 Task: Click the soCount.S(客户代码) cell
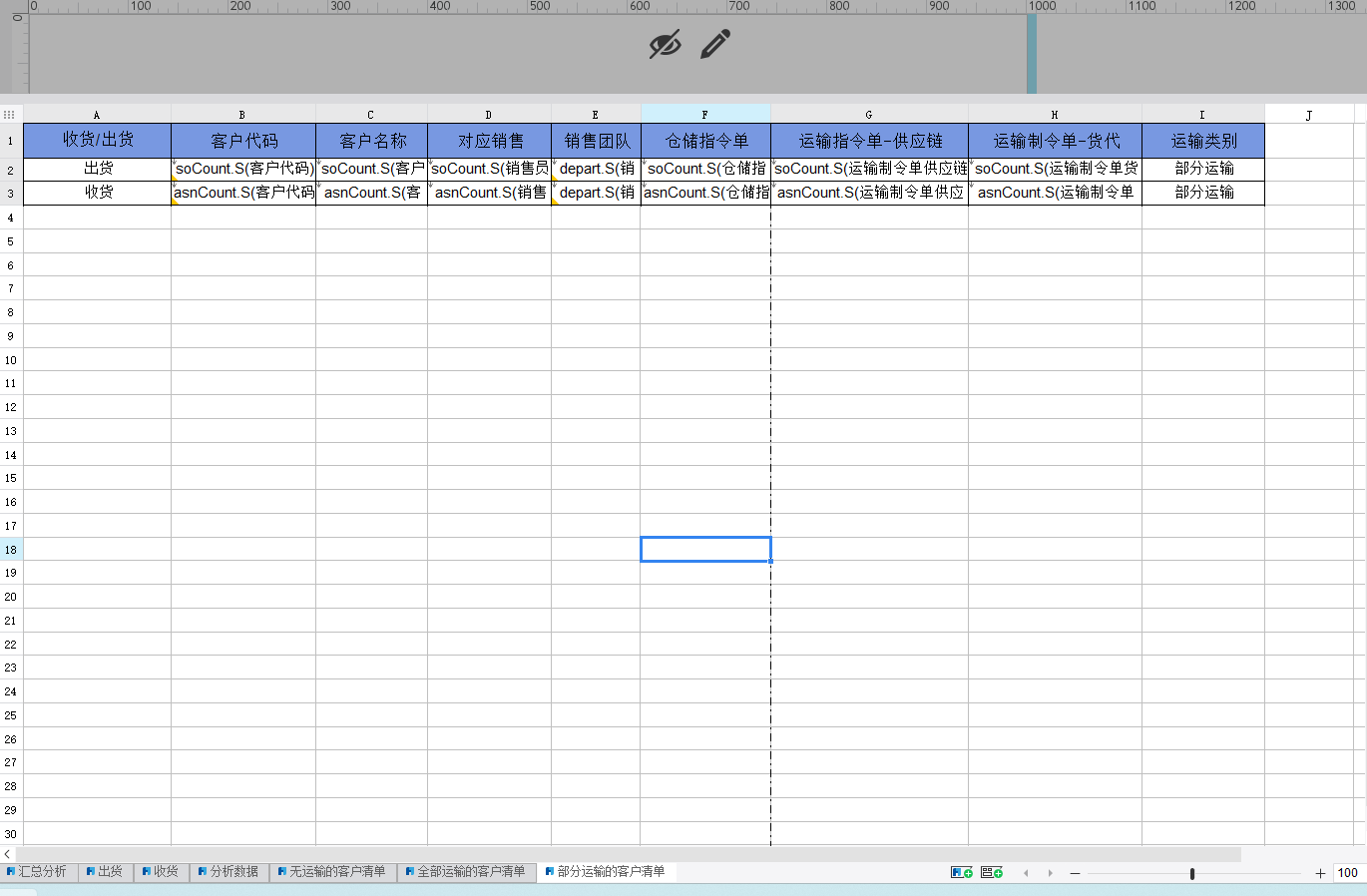243,169
